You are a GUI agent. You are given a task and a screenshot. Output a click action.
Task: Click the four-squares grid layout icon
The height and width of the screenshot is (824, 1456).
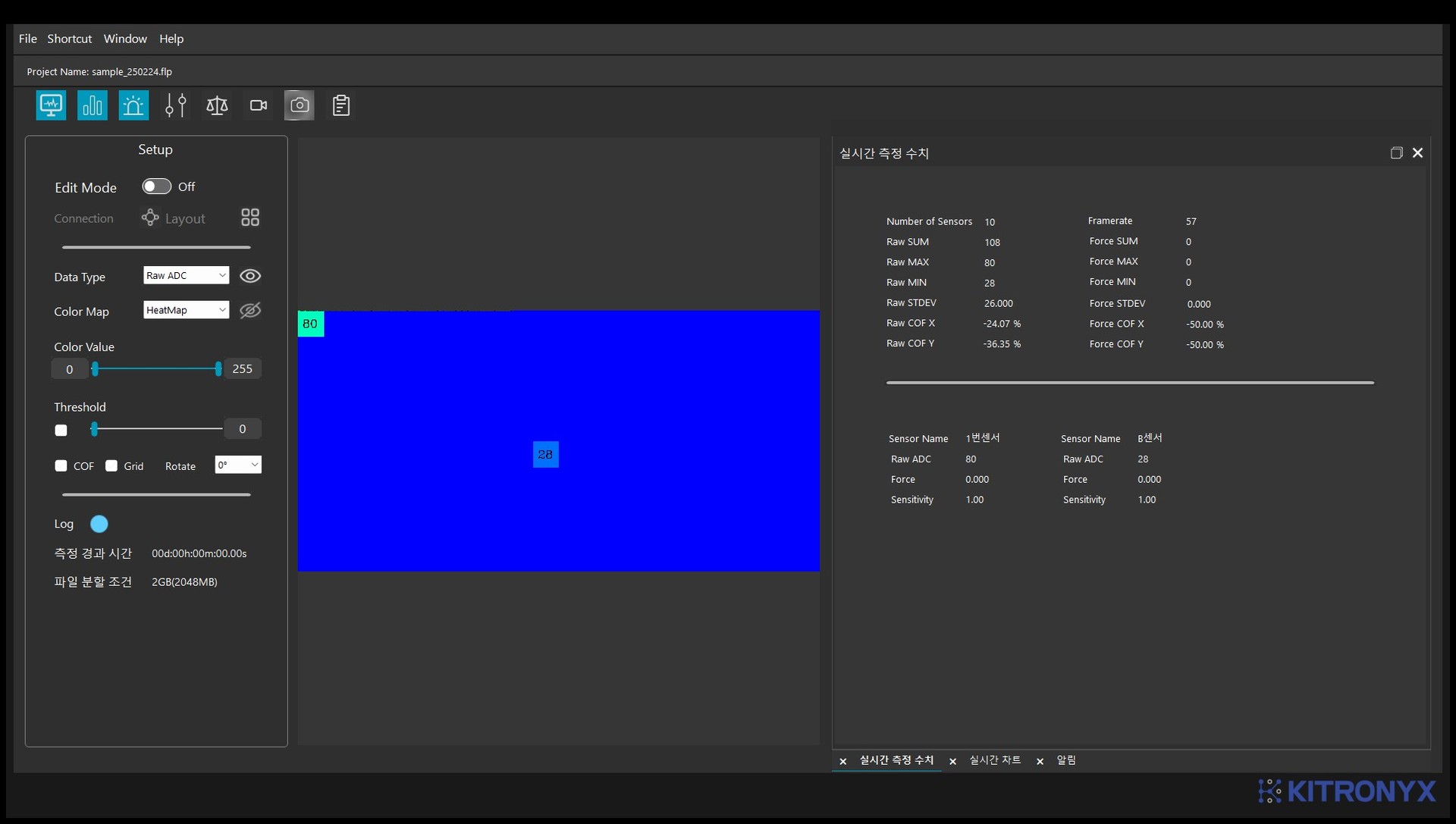coord(250,218)
